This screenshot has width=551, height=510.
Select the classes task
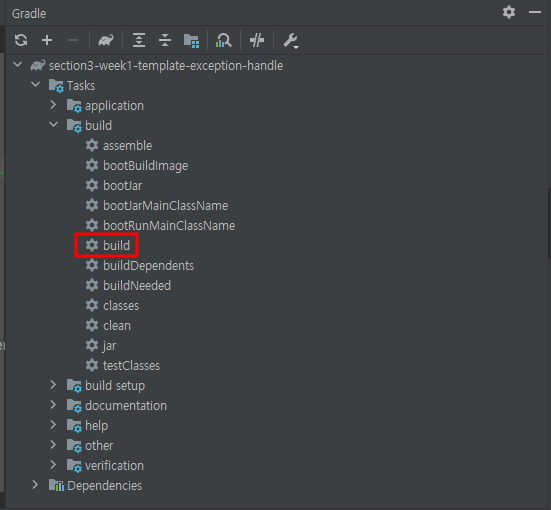pyautogui.click(x=121, y=306)
